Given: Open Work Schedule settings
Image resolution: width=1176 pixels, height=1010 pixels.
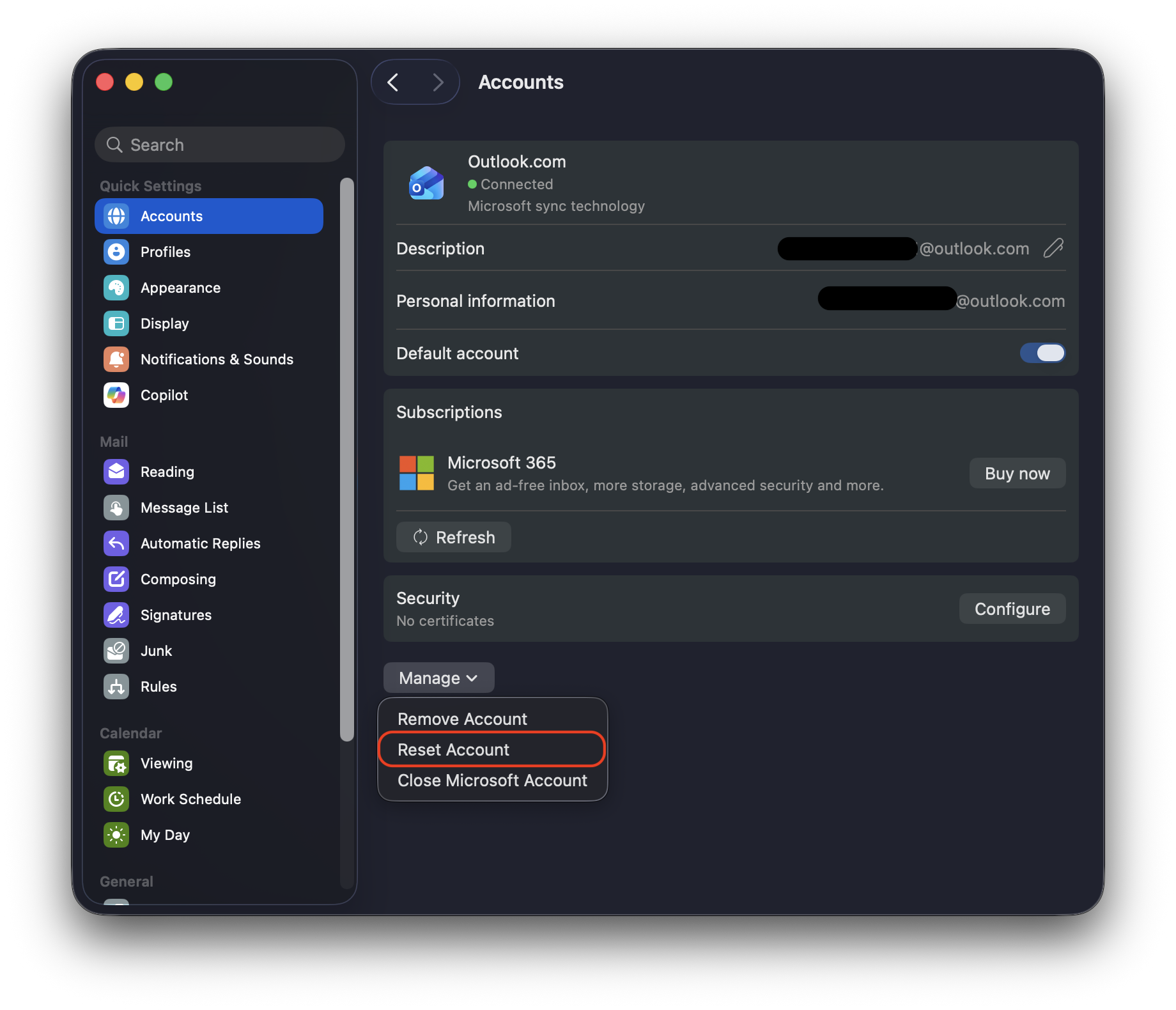Looking at the screenshot, I should tap(209, 799).
